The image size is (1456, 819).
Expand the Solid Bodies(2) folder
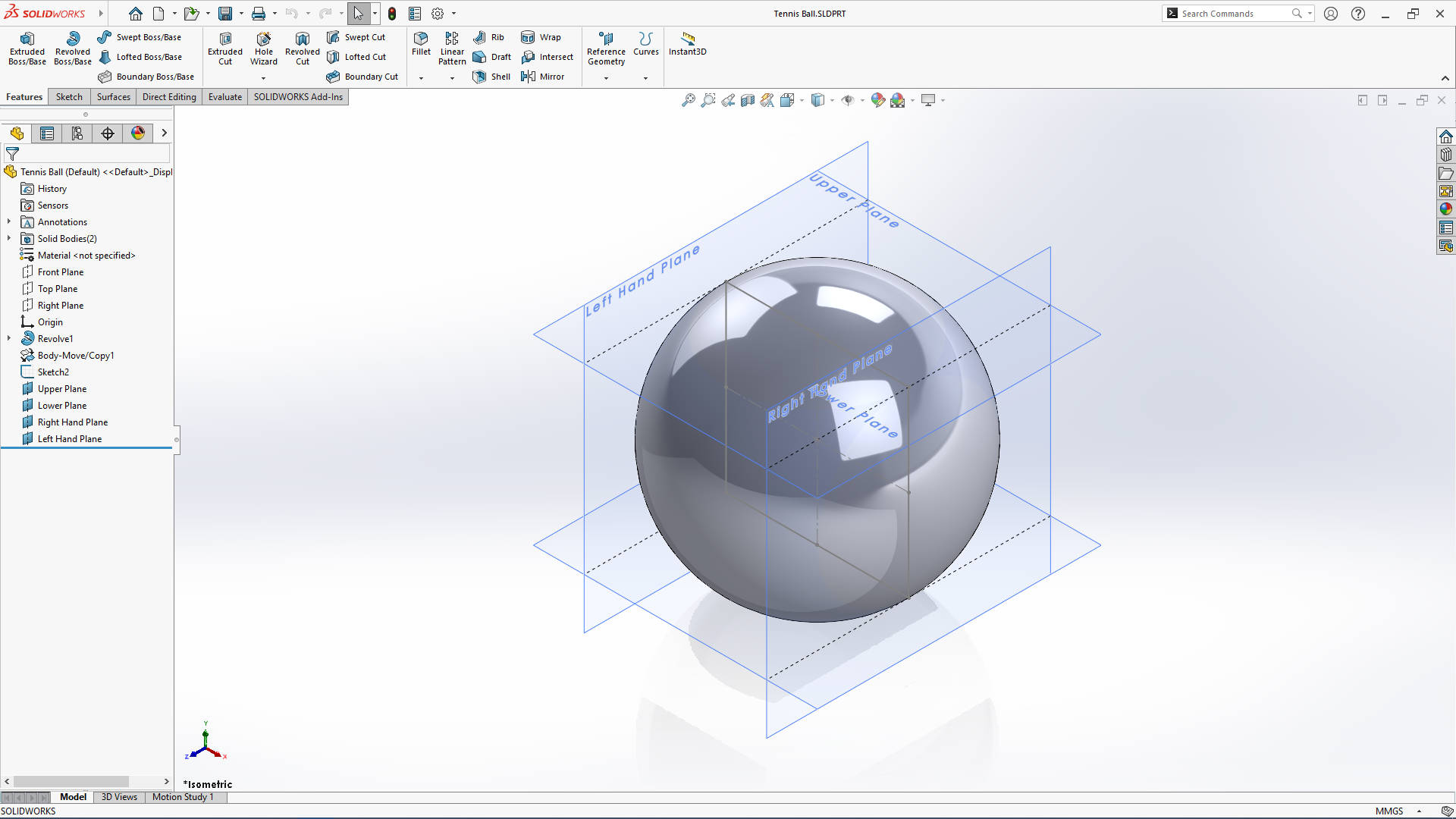(x=8, y=238)
